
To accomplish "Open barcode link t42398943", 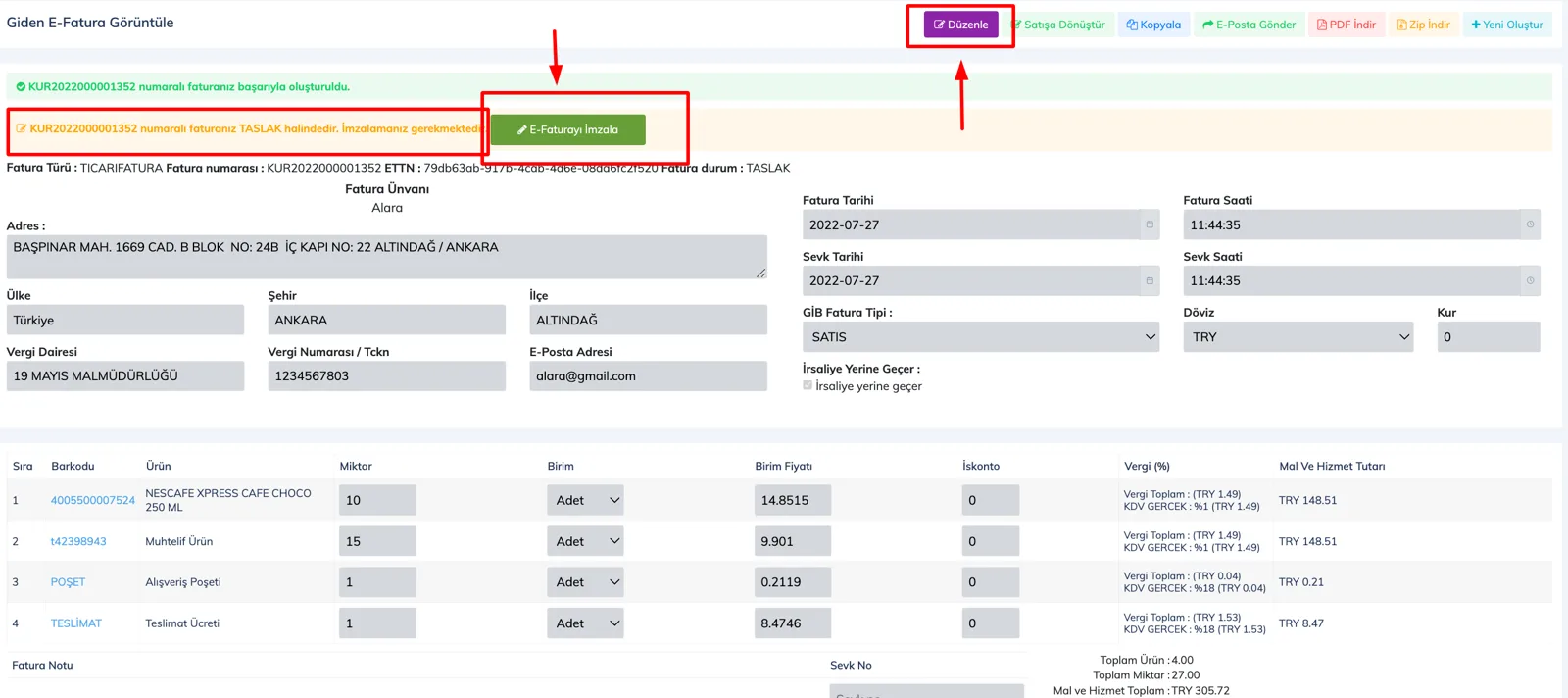I will point(78,541).
